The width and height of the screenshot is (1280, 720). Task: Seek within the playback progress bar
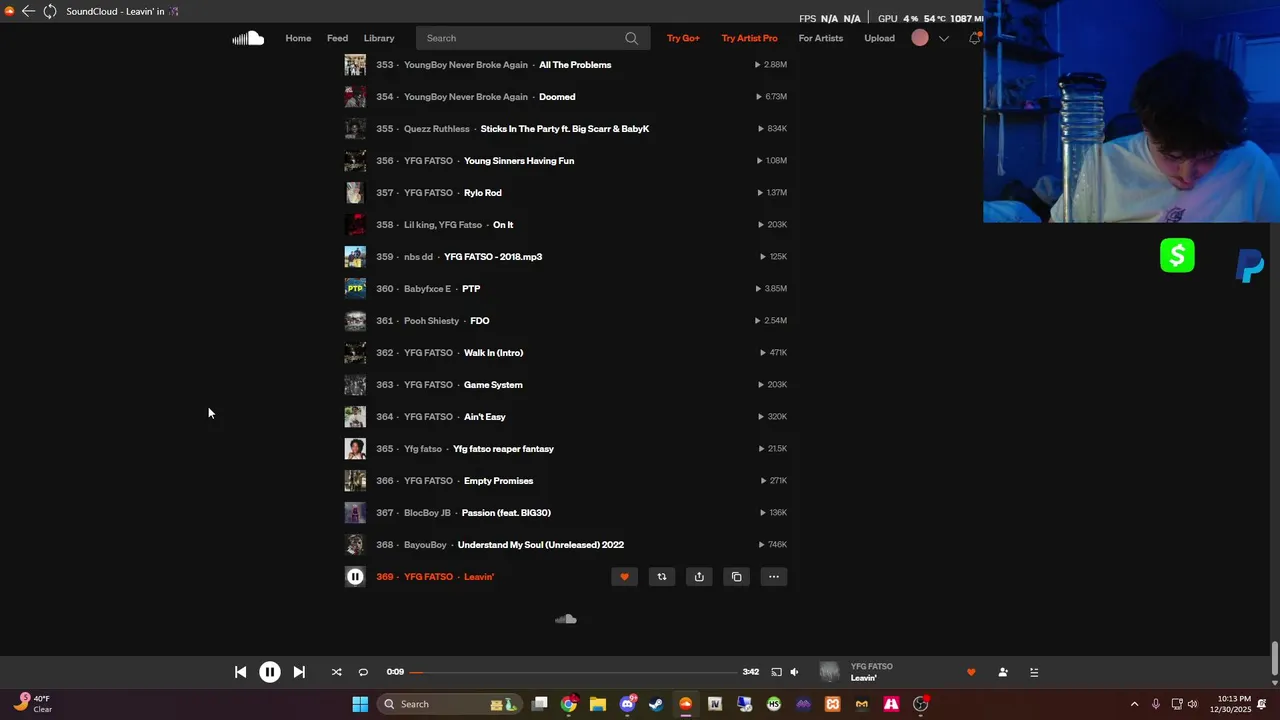(x=573, y=672)
